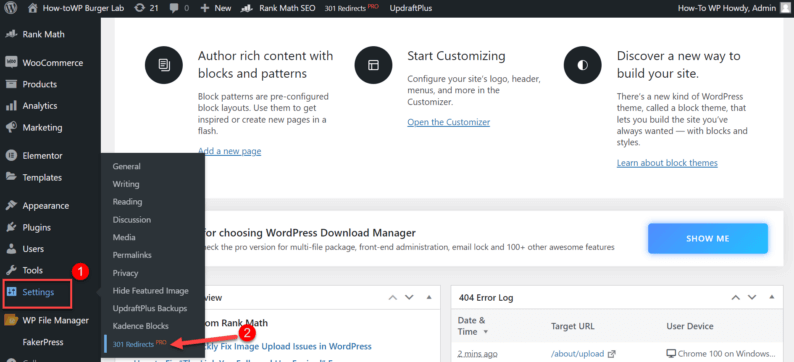
Task: Click the half-circle block theme icon
Action: point(583,65)
